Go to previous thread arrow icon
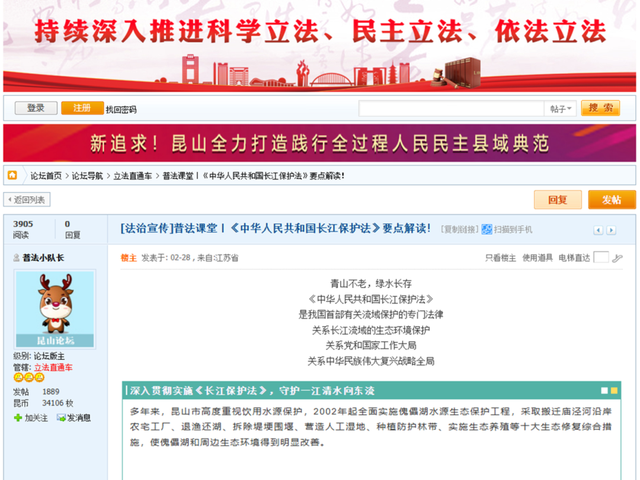 pos(597,229)
